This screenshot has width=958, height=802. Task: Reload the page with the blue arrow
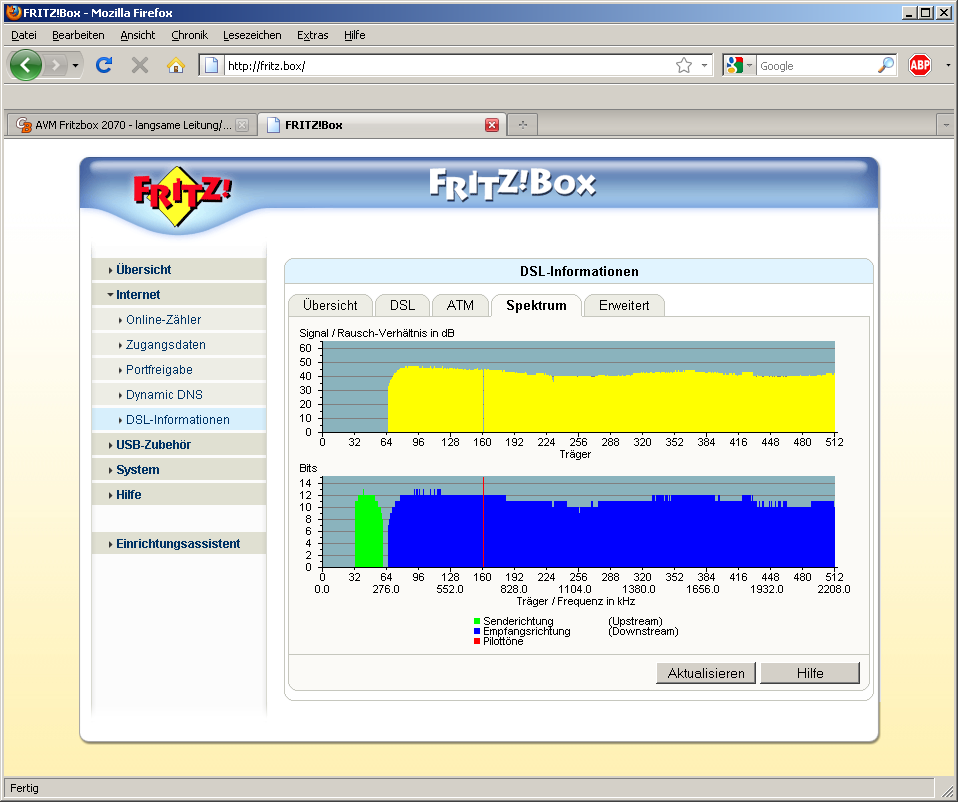click(104, 65)
